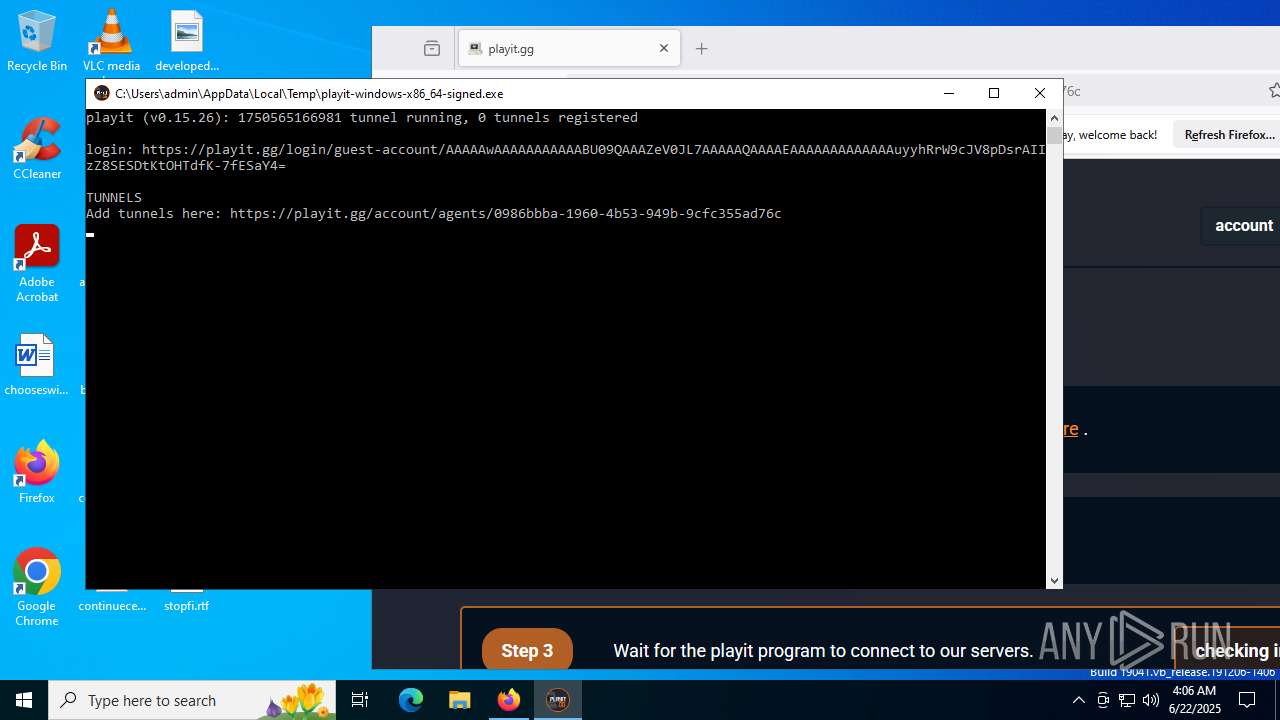Image resolution: width=1280 pixels, height=720 pixels.
Task: Select playit app in taskbar
Action: (x=557, y=700)
